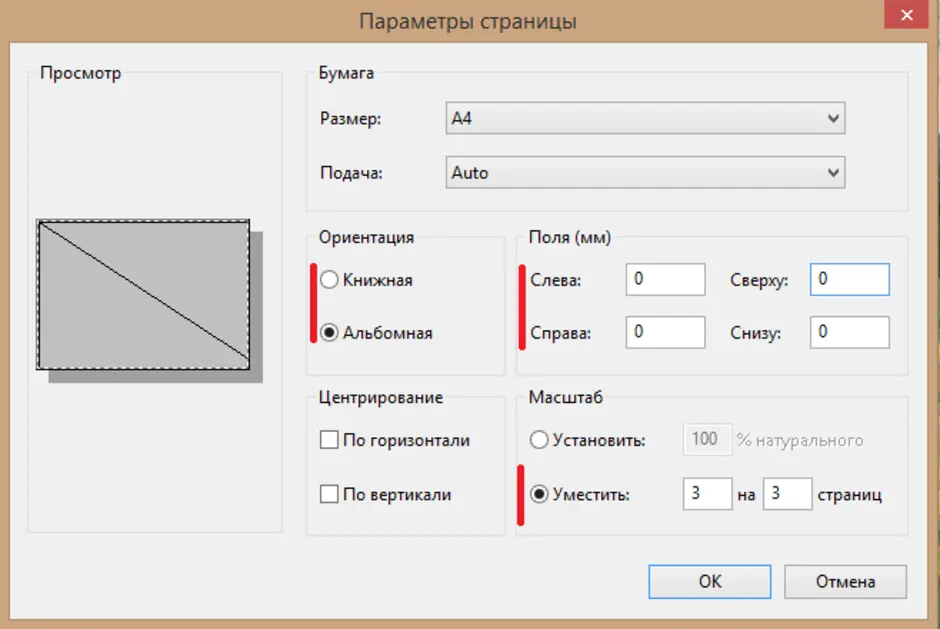
Task: Click the Размер: label
Action: (x=351, y=119)
